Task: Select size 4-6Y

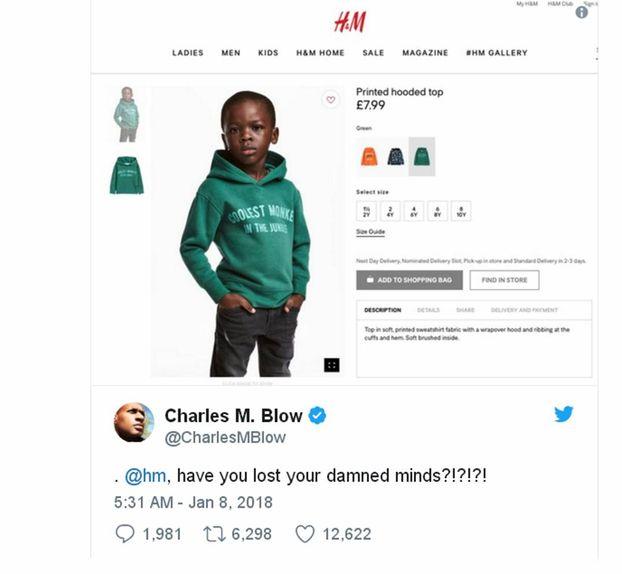Action: 414,211
